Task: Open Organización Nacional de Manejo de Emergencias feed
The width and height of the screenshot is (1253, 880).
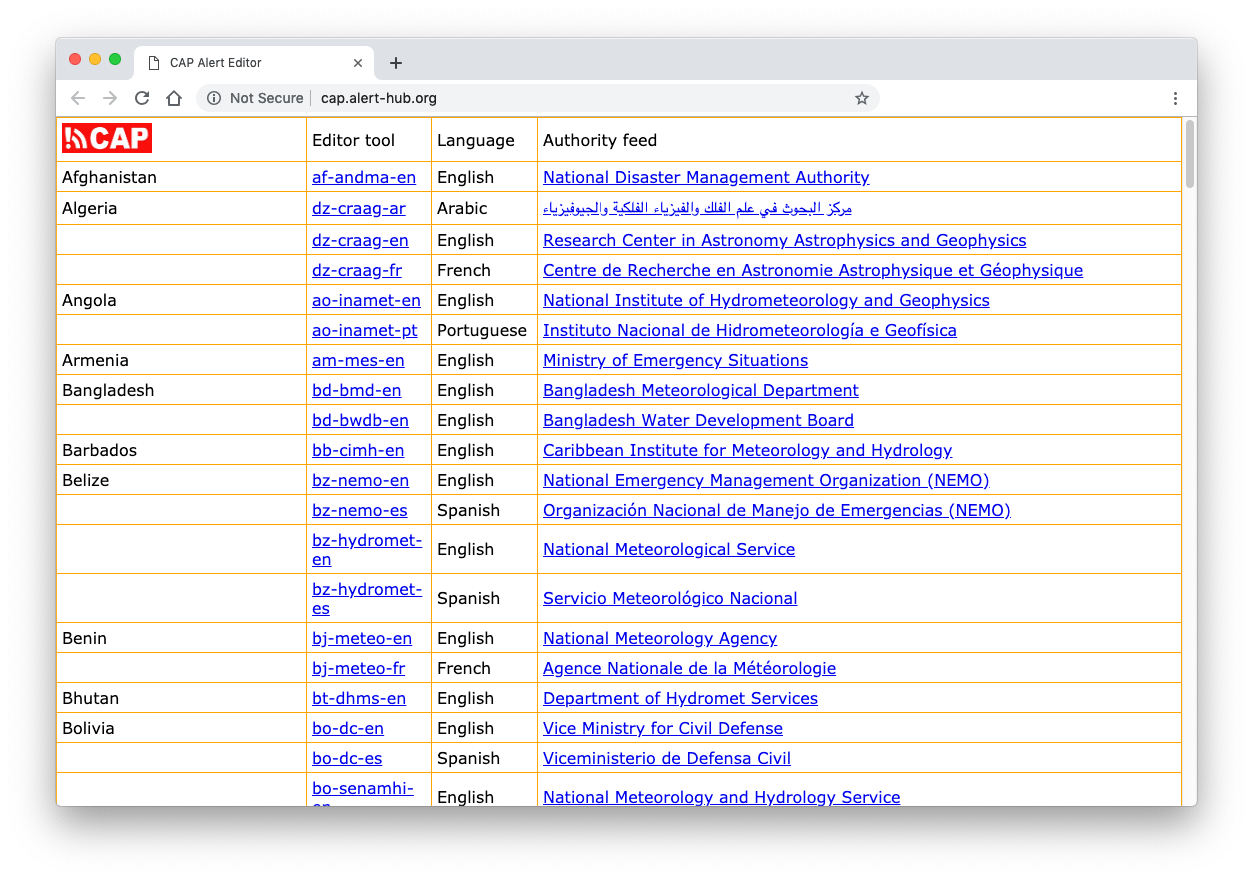Action: (x=777, y=510)
